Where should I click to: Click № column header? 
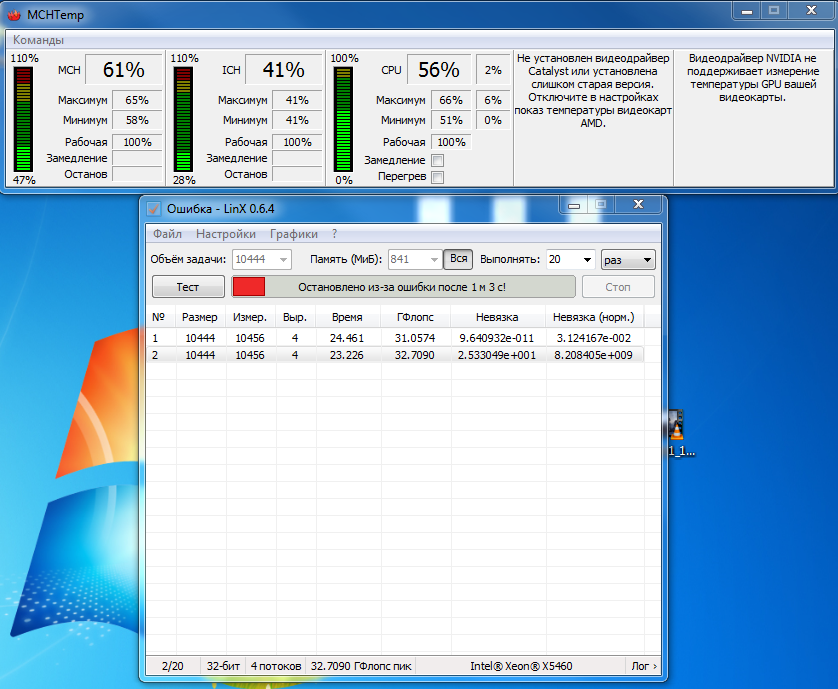click(x=158, y=317)
